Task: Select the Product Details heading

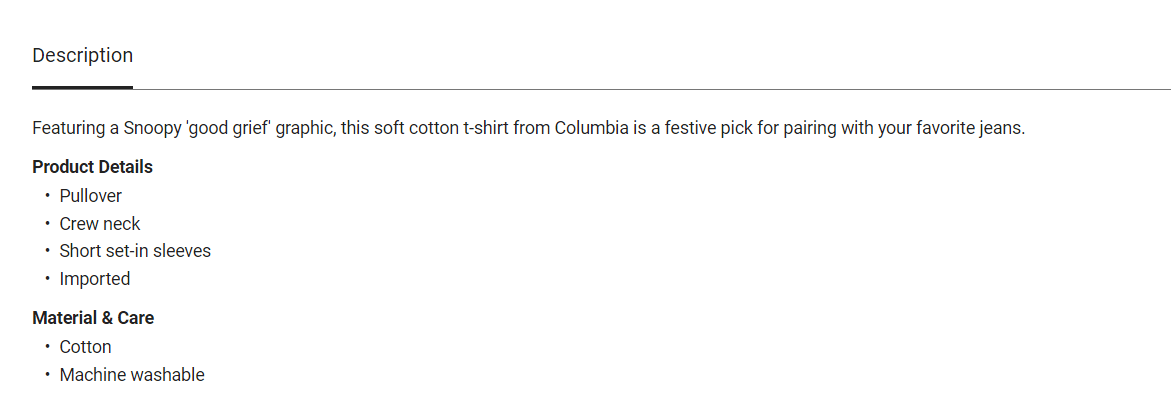Action: tap(92, 167)
